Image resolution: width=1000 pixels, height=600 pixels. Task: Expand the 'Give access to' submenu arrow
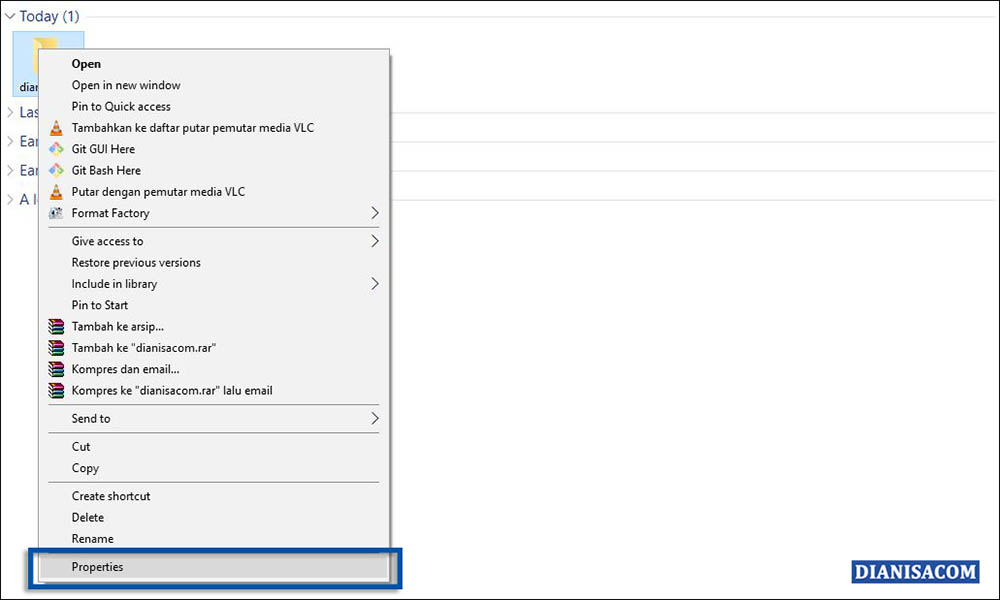pyautogui.click(x=376, y=241)
